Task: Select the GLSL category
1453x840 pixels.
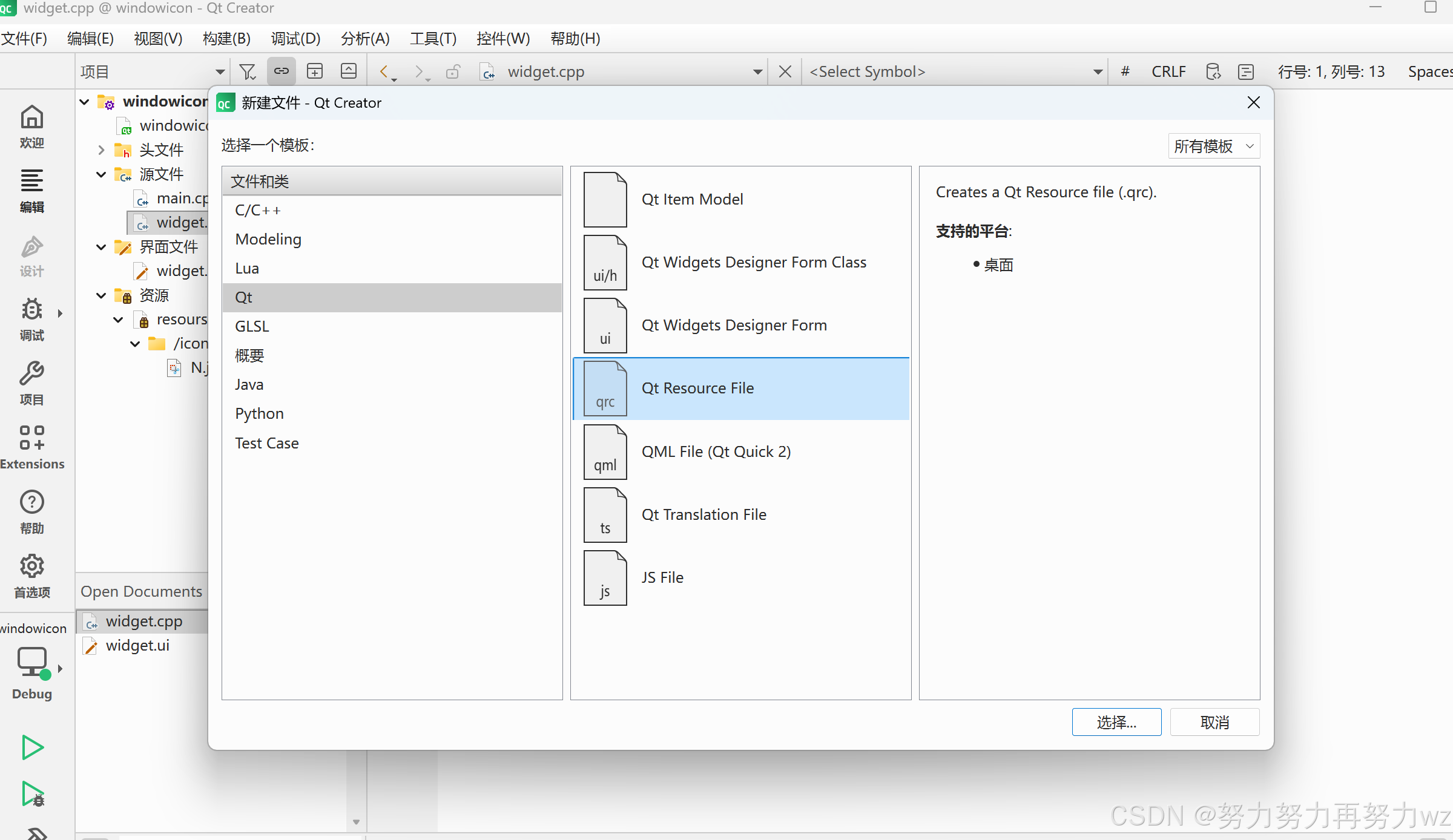Action: pos(392,326)
